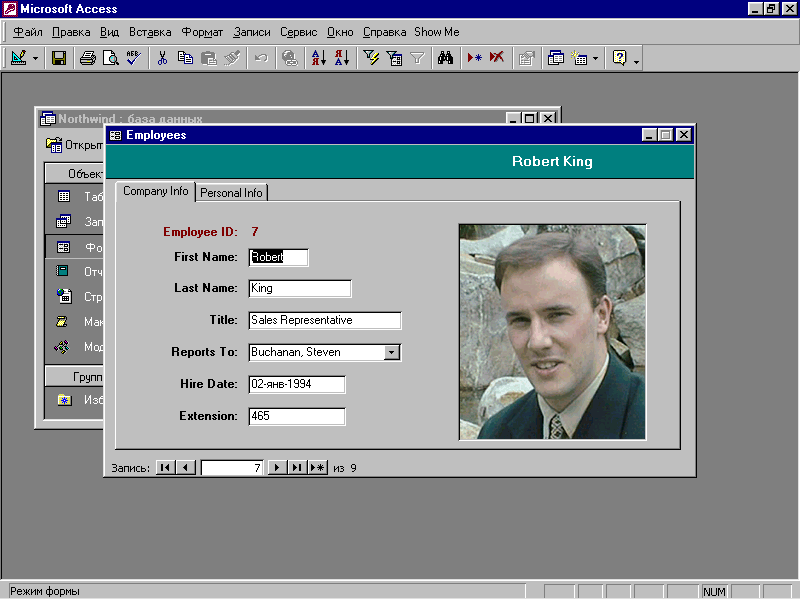Open the Правка menu

pos(71,32)
